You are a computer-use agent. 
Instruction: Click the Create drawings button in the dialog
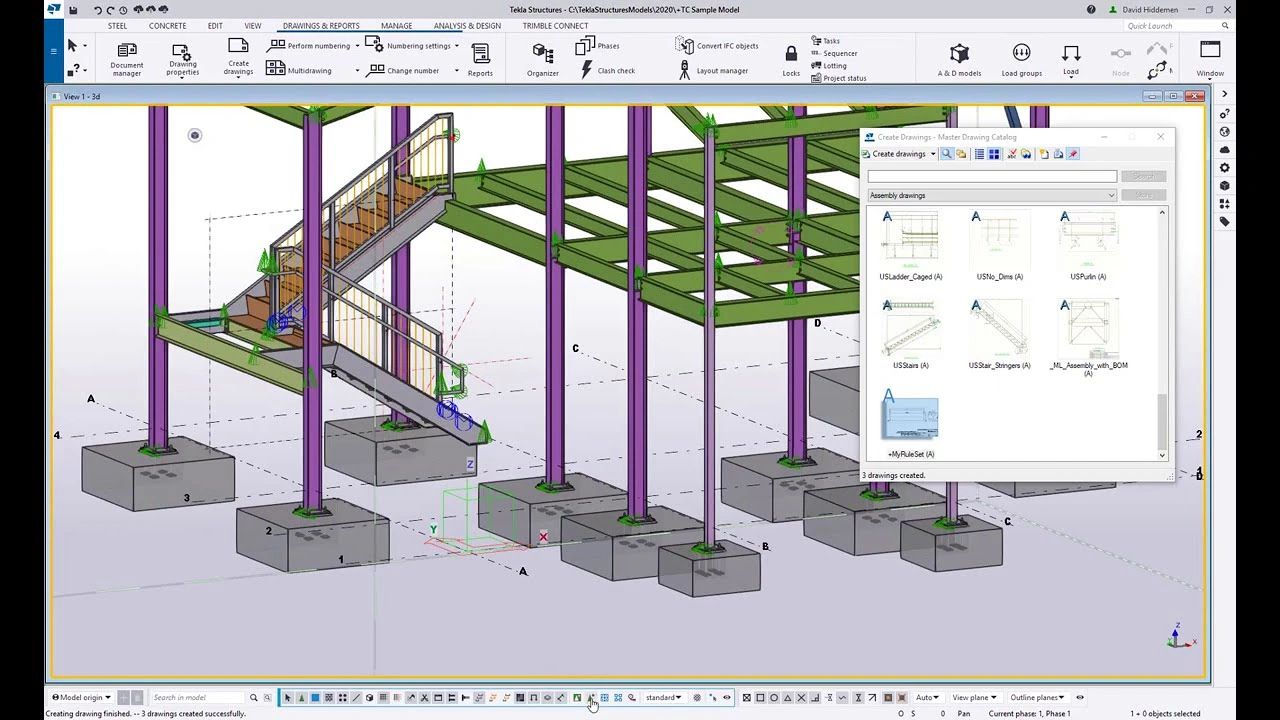[895, 153]
